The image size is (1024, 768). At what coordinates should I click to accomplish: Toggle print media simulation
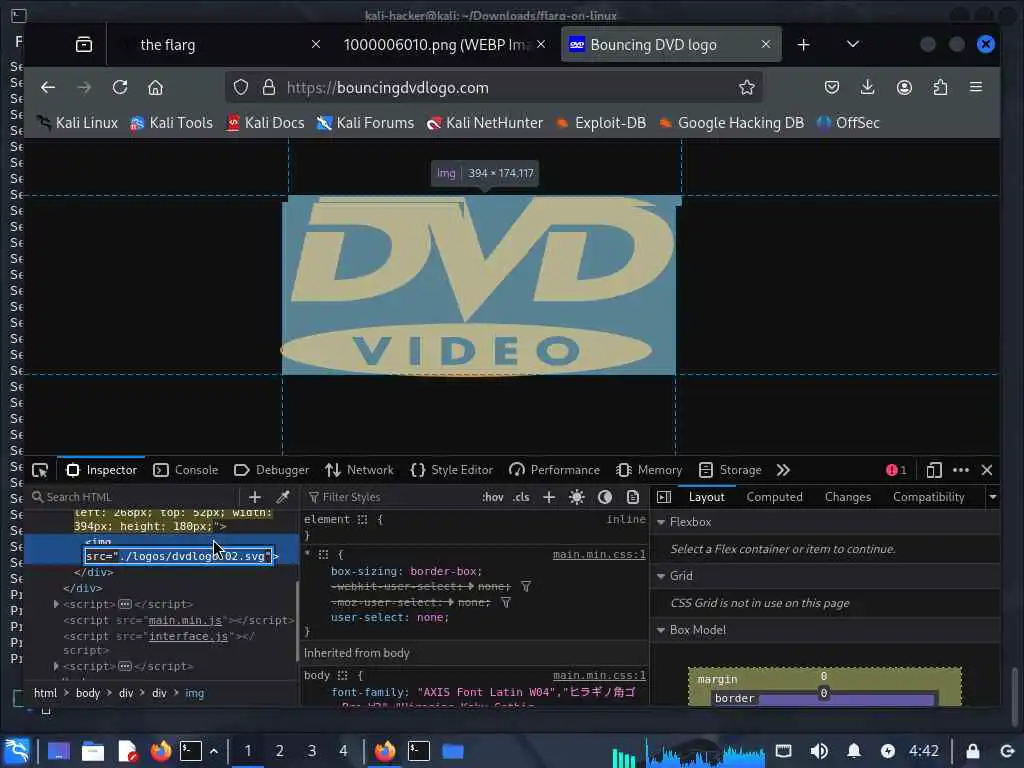(x=633, y=497)
